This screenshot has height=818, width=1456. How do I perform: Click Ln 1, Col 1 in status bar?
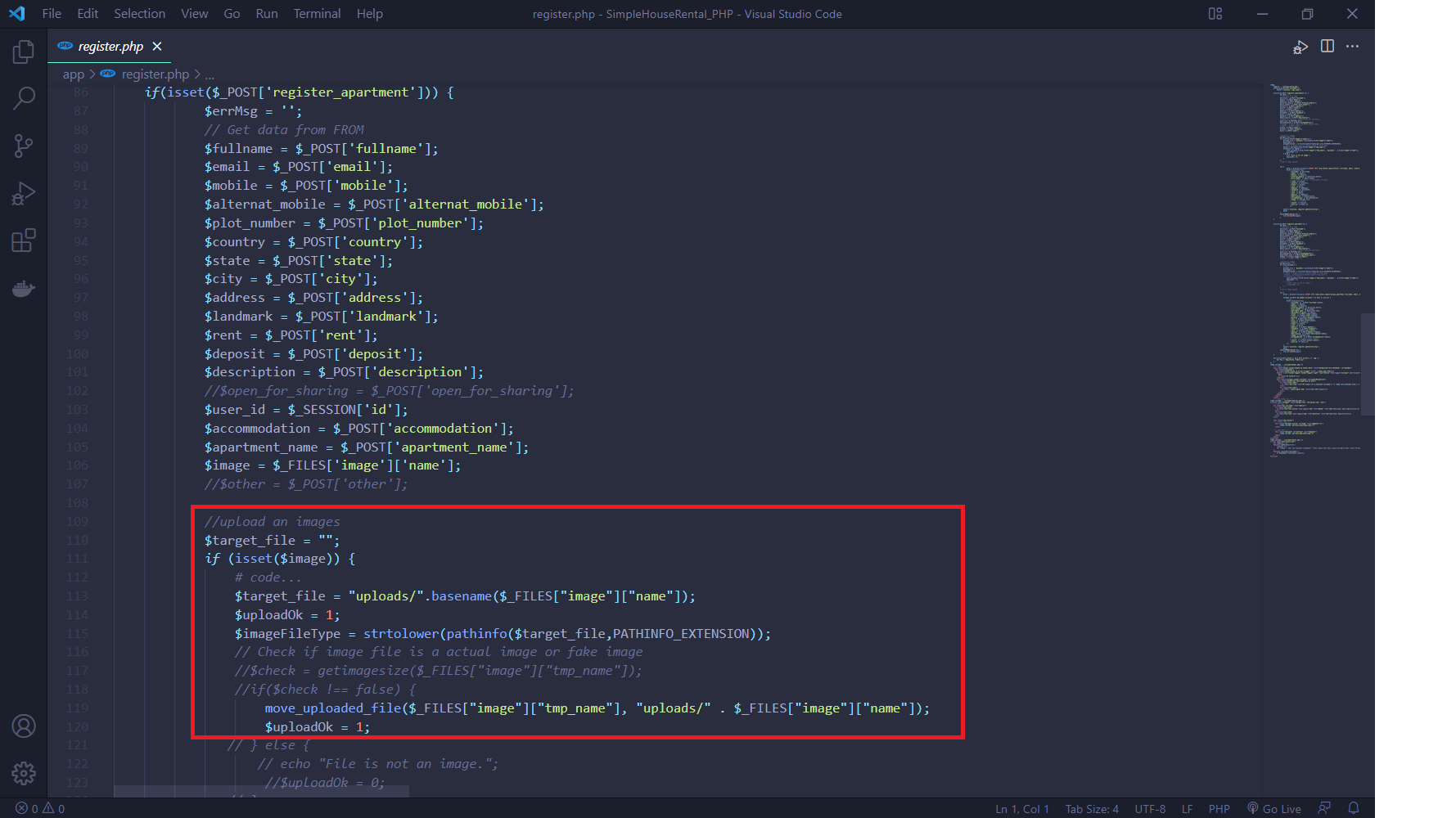[1022, 808]
